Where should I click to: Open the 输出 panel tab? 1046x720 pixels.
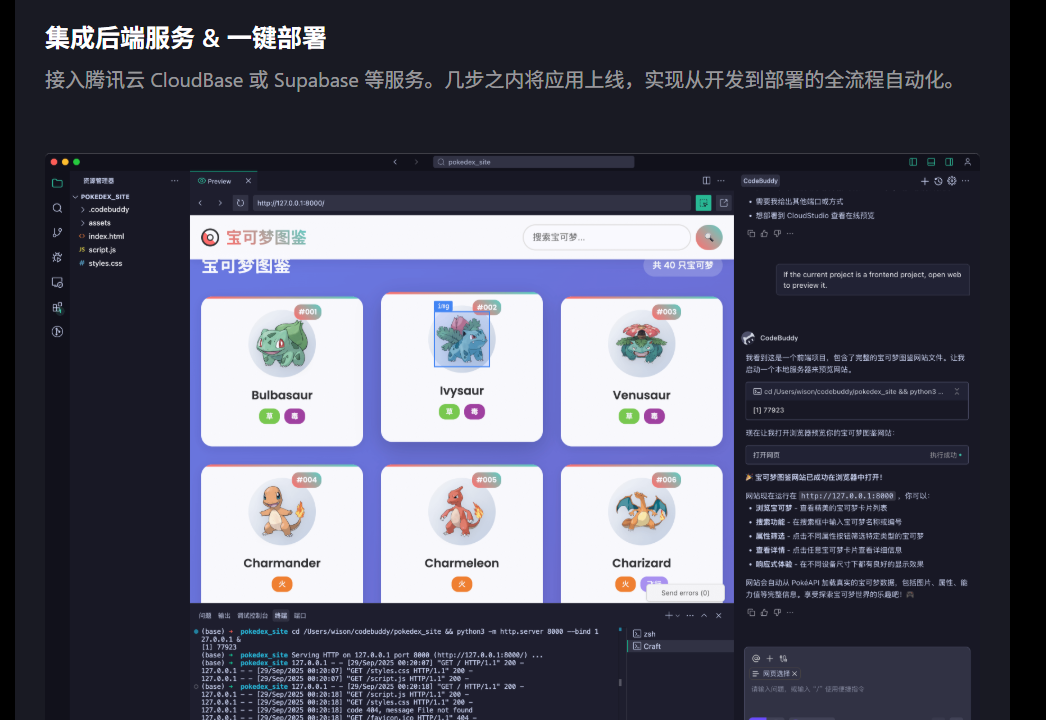pos(224,616)
